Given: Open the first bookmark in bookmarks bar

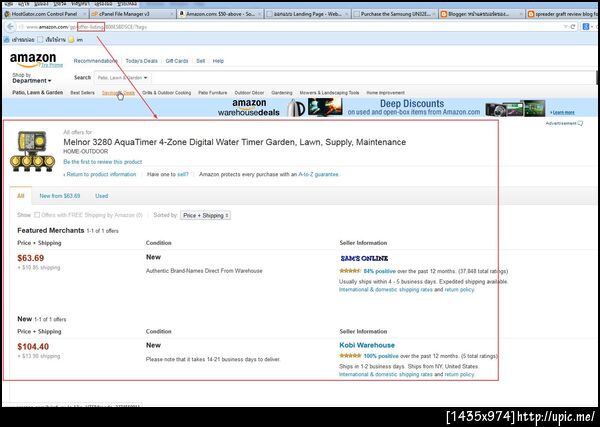Looking at the screenshot, I should point(19,39).
